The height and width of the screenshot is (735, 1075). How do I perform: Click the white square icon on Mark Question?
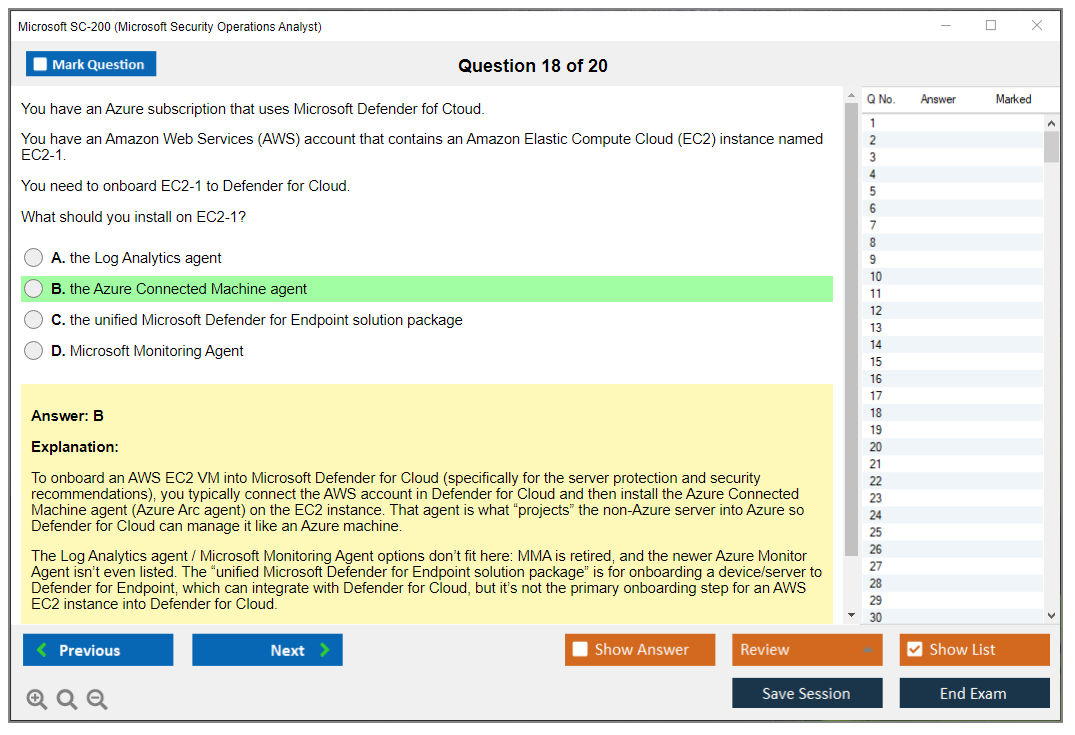pyautogui.click(x=39, y=63)
